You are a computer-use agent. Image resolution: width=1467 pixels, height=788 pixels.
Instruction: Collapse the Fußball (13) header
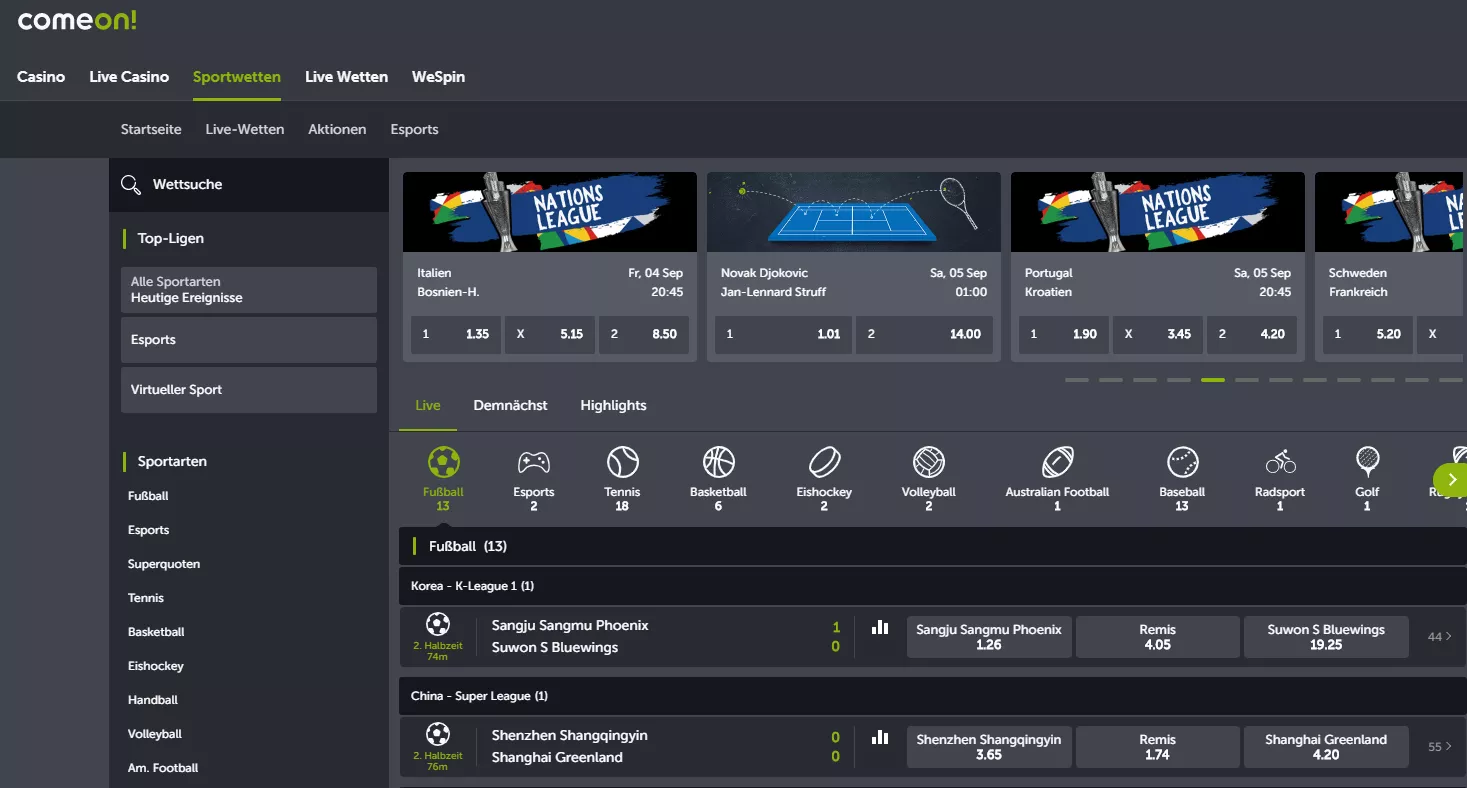933,546
